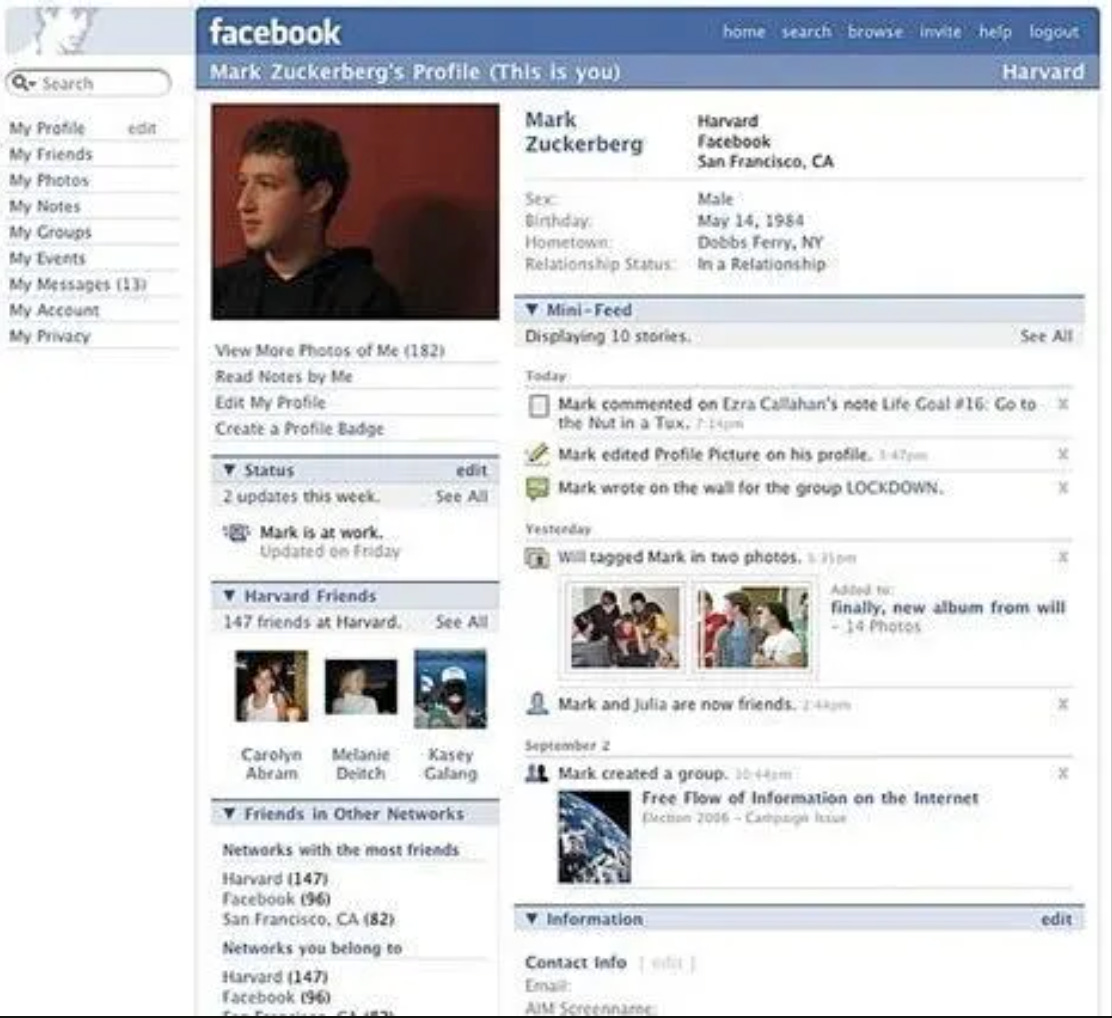Open the first tagged photo showing group at laptop
This screenshot has width=1112, height=1018.
pyautogui.click(x=626, y=627)
